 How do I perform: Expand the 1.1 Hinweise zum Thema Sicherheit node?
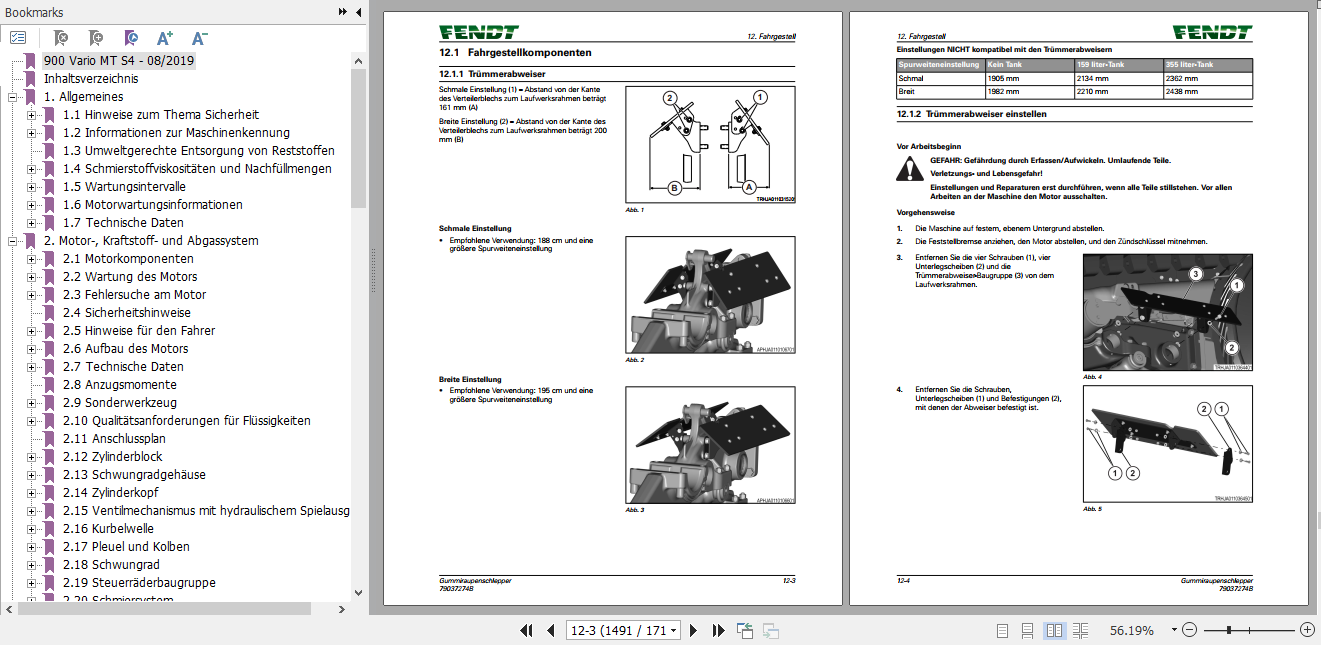coord(31,115)
